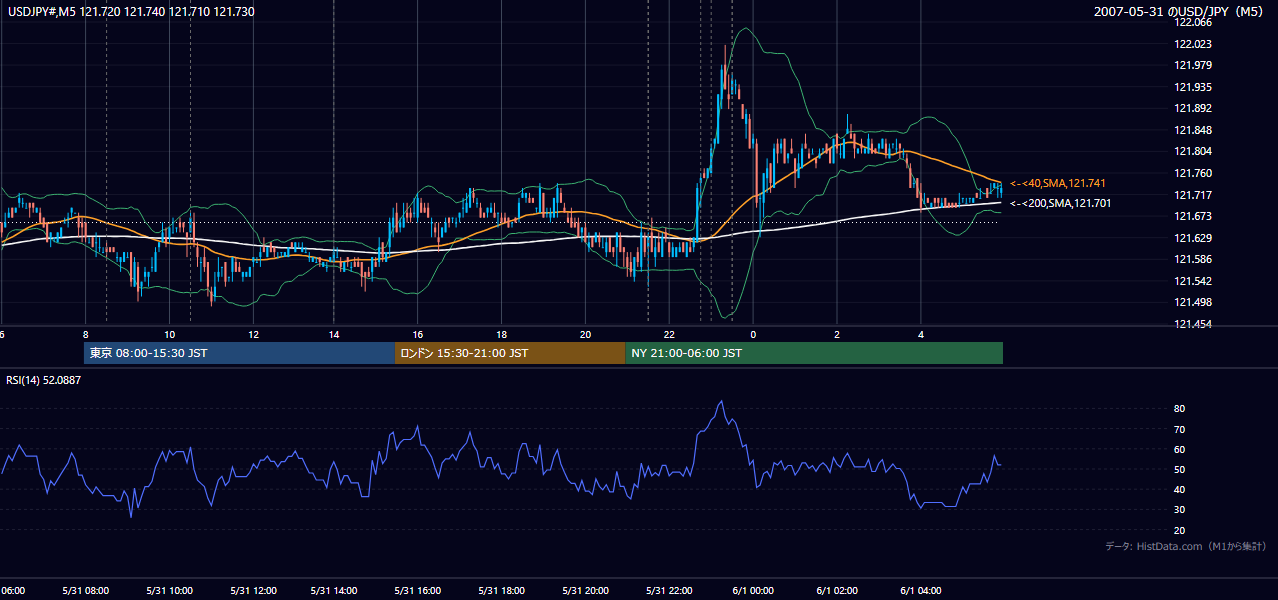This screenshot has width=1278, height=600.
Task: Click the 6/1 00:00 time label
Action: (x=753, y=591)
